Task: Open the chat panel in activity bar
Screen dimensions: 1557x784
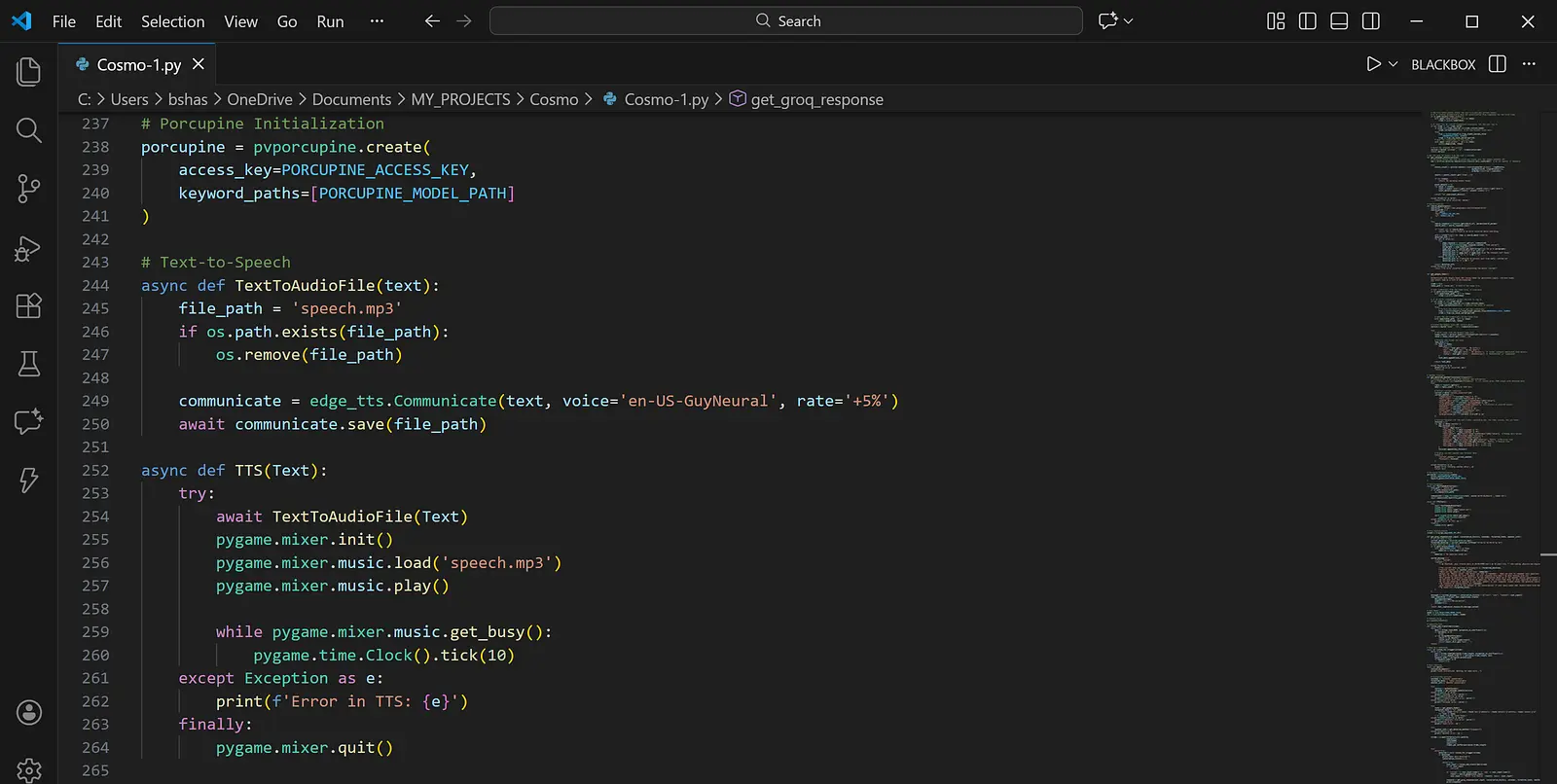Action: pos(28,421)
